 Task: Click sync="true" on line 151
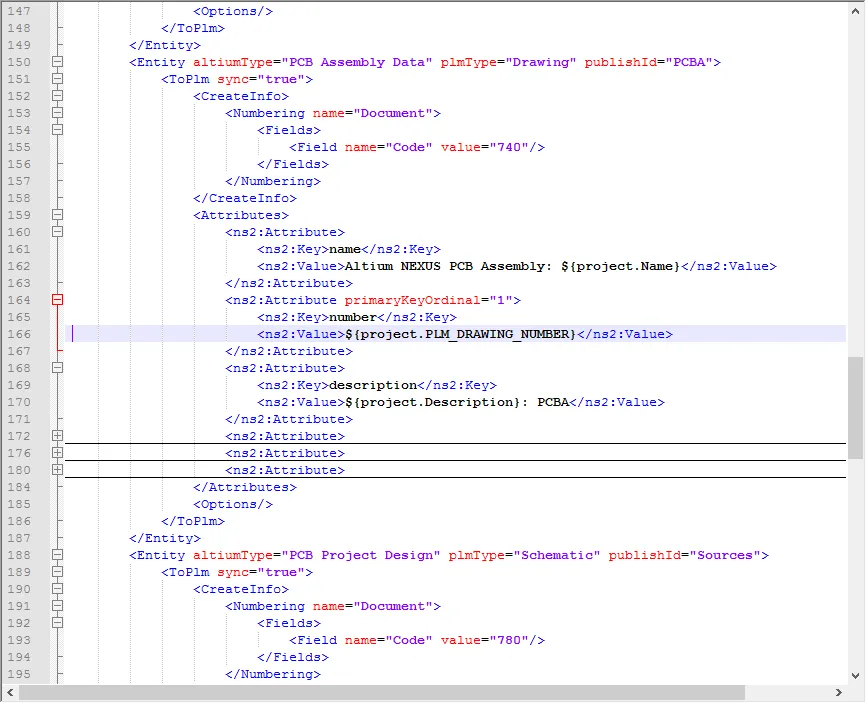click(x=261, y=79)
